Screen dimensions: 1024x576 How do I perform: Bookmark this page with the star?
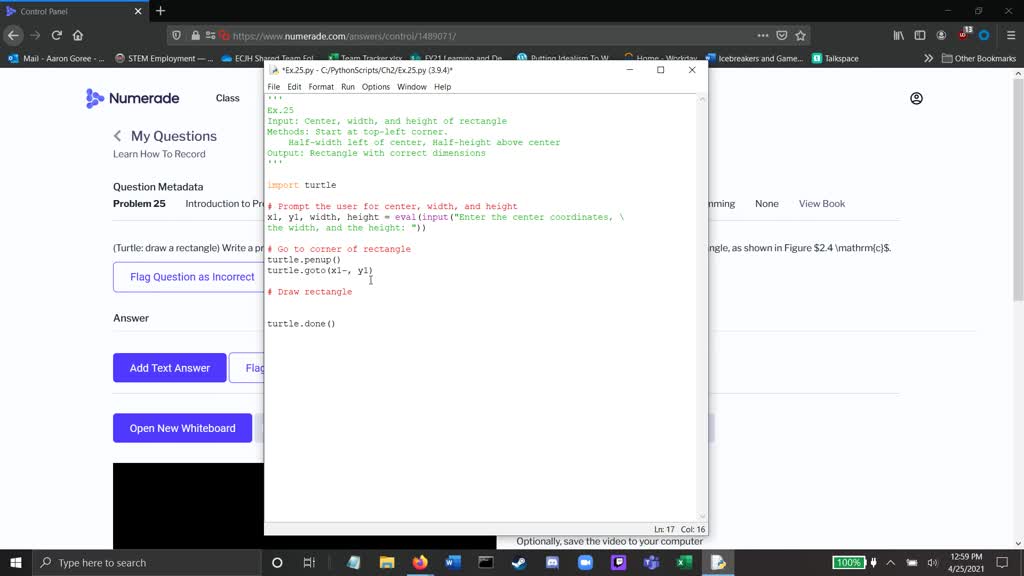801,35
